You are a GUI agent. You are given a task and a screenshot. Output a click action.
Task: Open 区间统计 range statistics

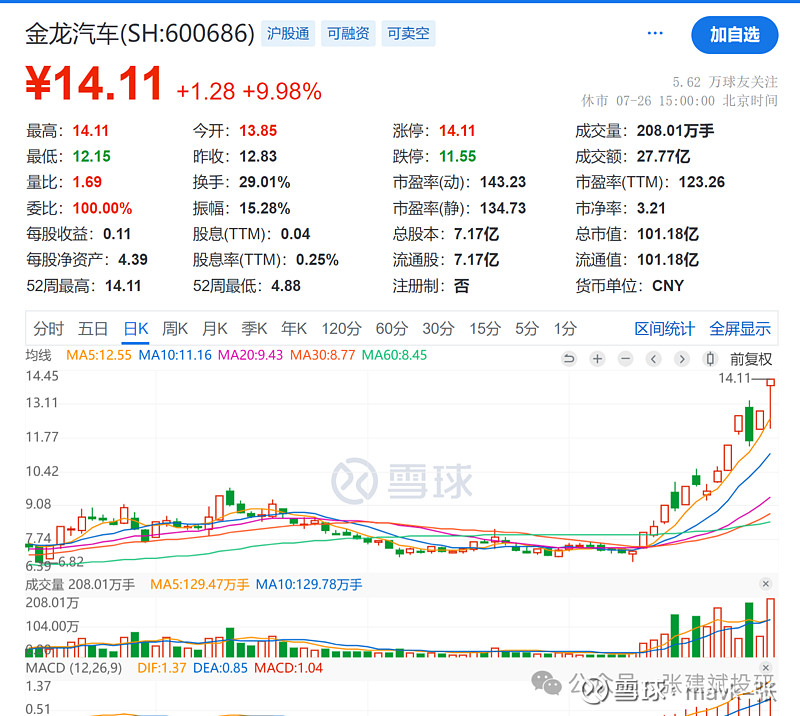pyautogui.click(x=664, y=329)
